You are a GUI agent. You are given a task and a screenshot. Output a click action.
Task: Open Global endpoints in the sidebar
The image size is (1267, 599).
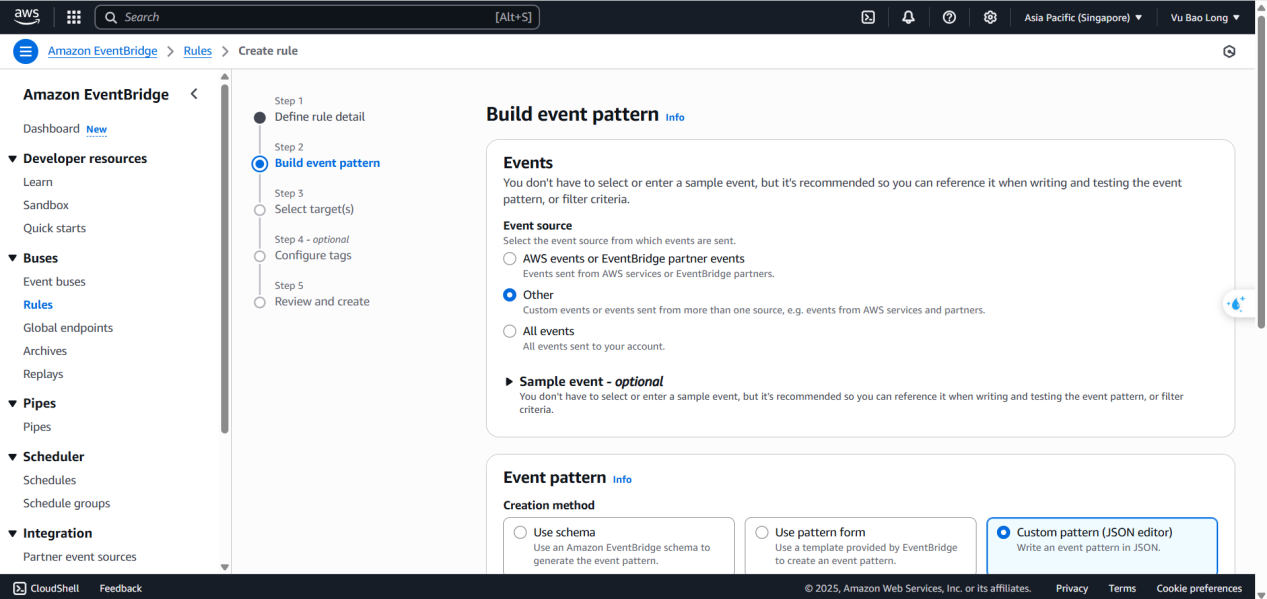(x=68, y=328)
